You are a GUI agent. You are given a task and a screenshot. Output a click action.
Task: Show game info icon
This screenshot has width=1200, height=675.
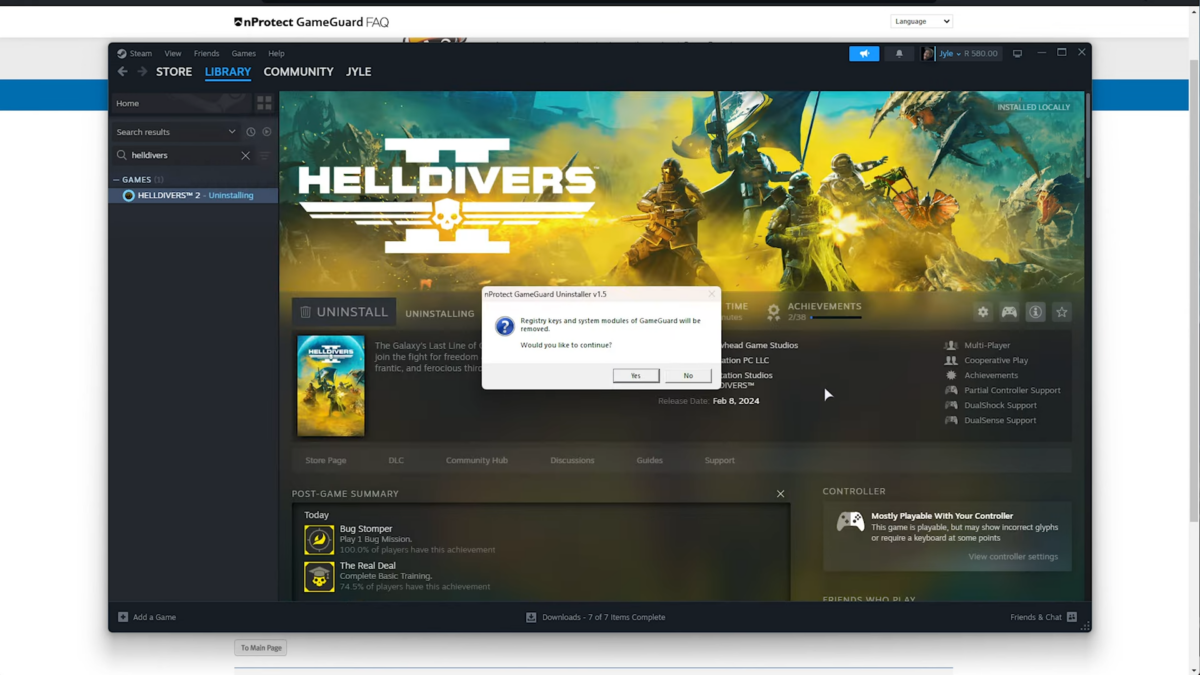tap(1036, 313)
